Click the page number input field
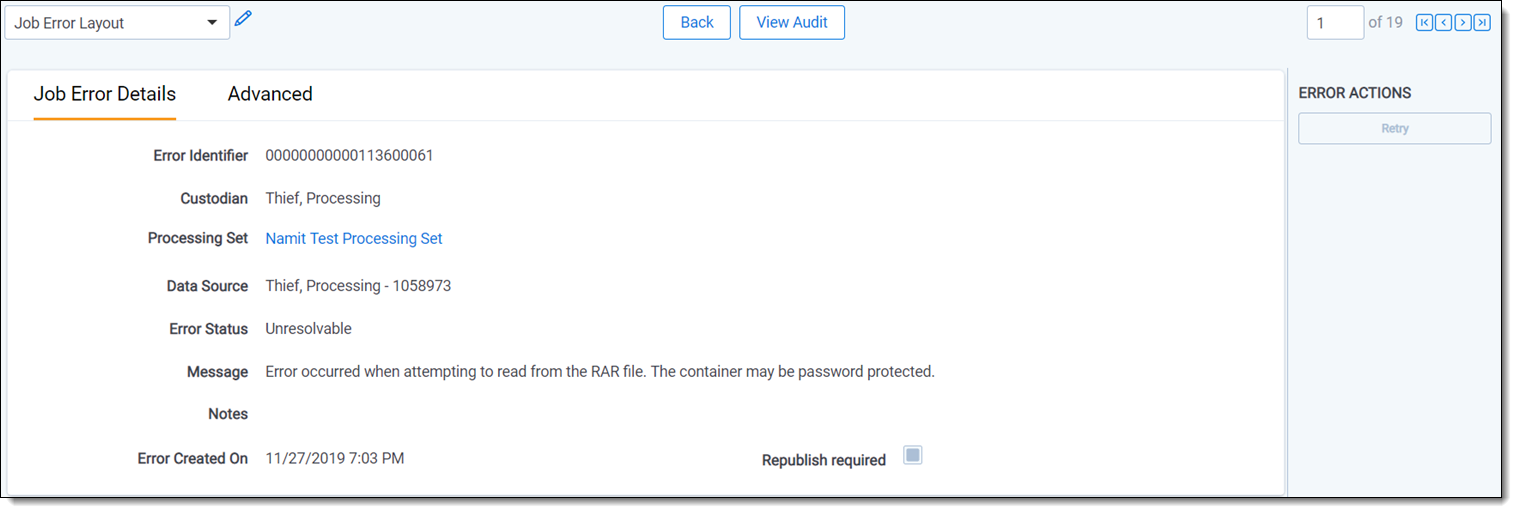Viewport: 1517px width, 513px height. 1334,23
